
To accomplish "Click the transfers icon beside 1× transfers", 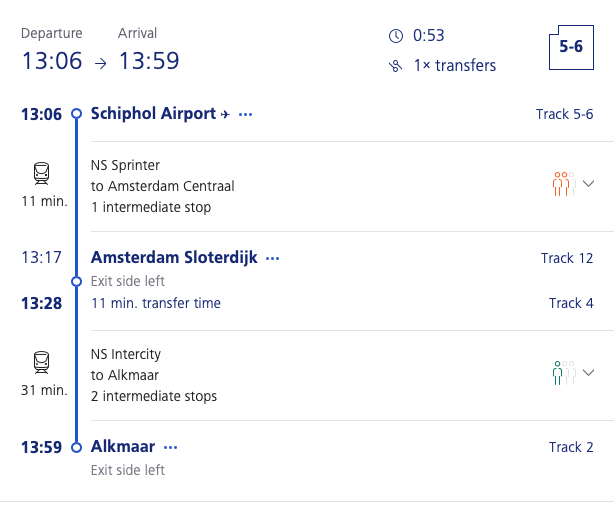I will click(x=395, y=66).
